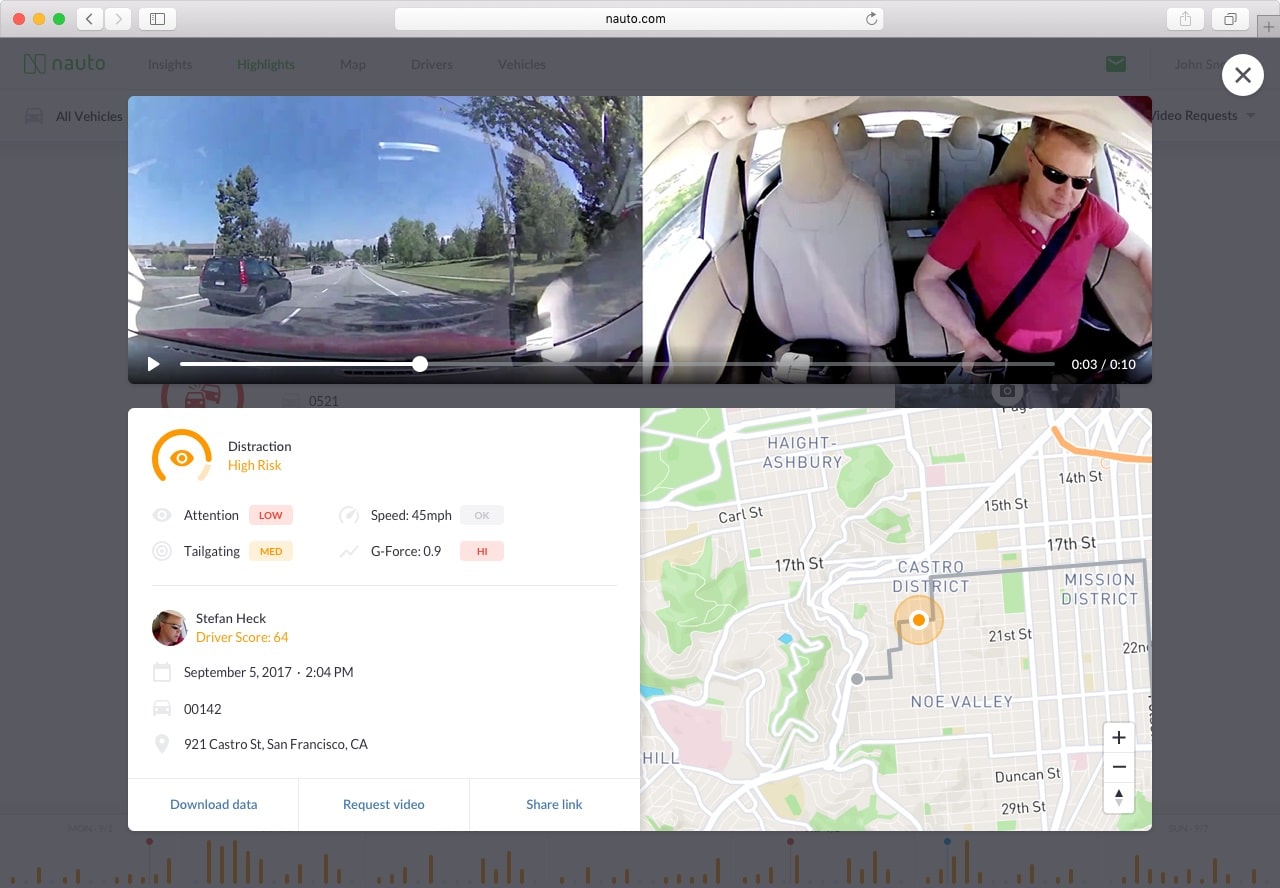Open the Drivers tab
Screen dimensions: 1280x888
pyautogui.click(x=431, y=64)
